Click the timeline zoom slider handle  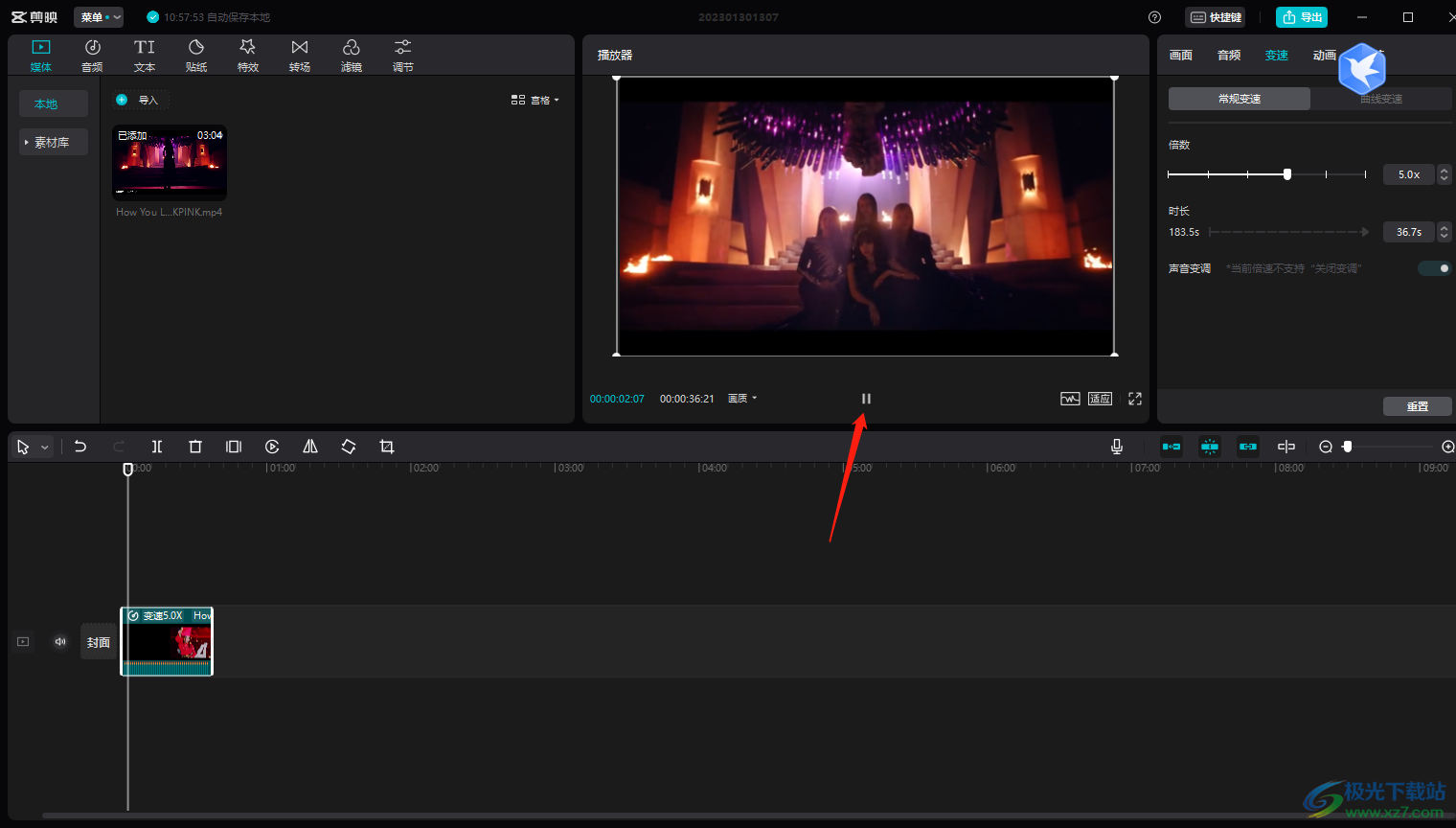pos(1348,447)
